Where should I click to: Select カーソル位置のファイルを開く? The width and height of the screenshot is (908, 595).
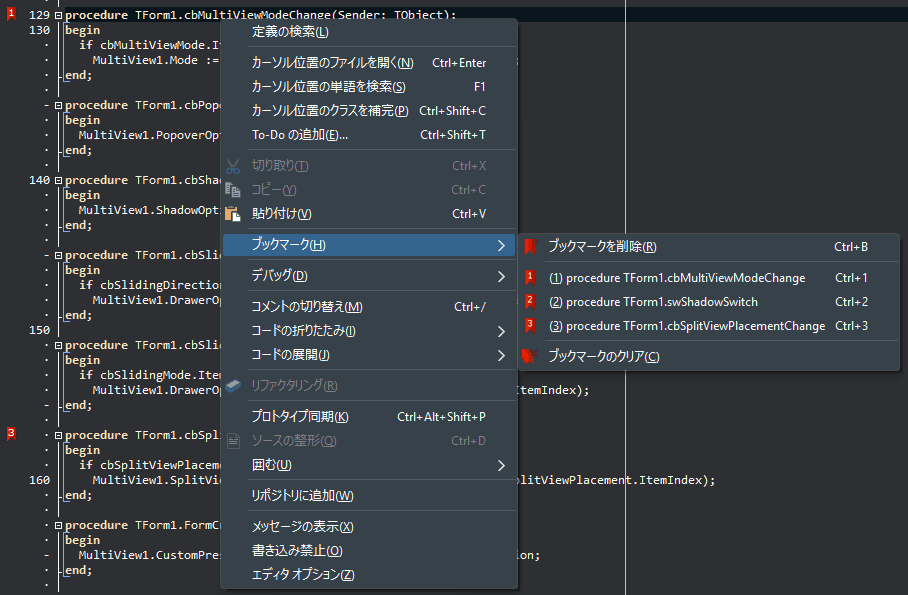[x=369, y=63]
